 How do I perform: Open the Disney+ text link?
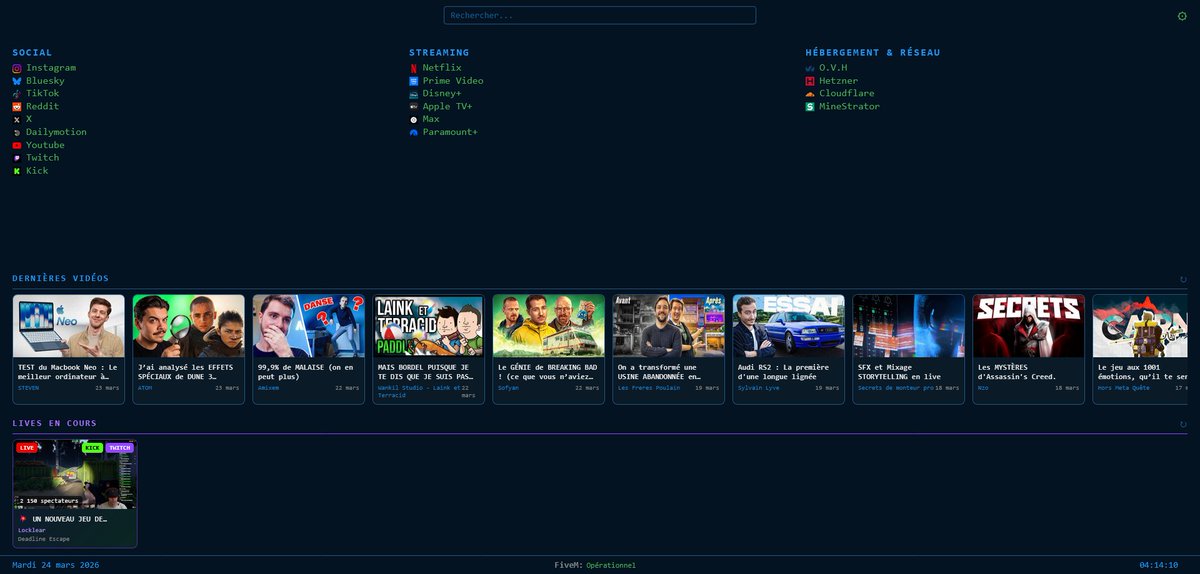442,94
